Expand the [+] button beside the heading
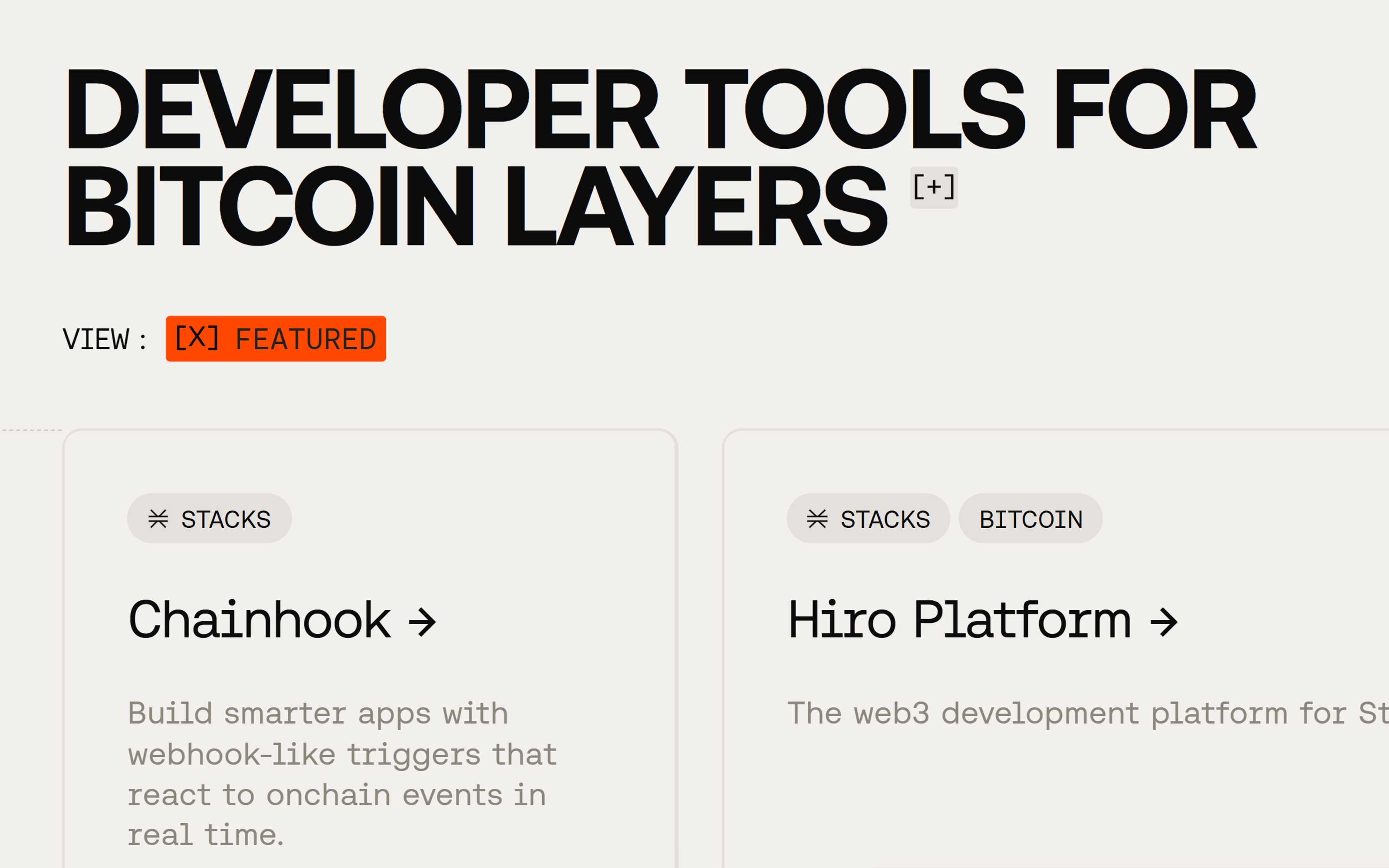 pyautogui.click(x=934, y=187)
